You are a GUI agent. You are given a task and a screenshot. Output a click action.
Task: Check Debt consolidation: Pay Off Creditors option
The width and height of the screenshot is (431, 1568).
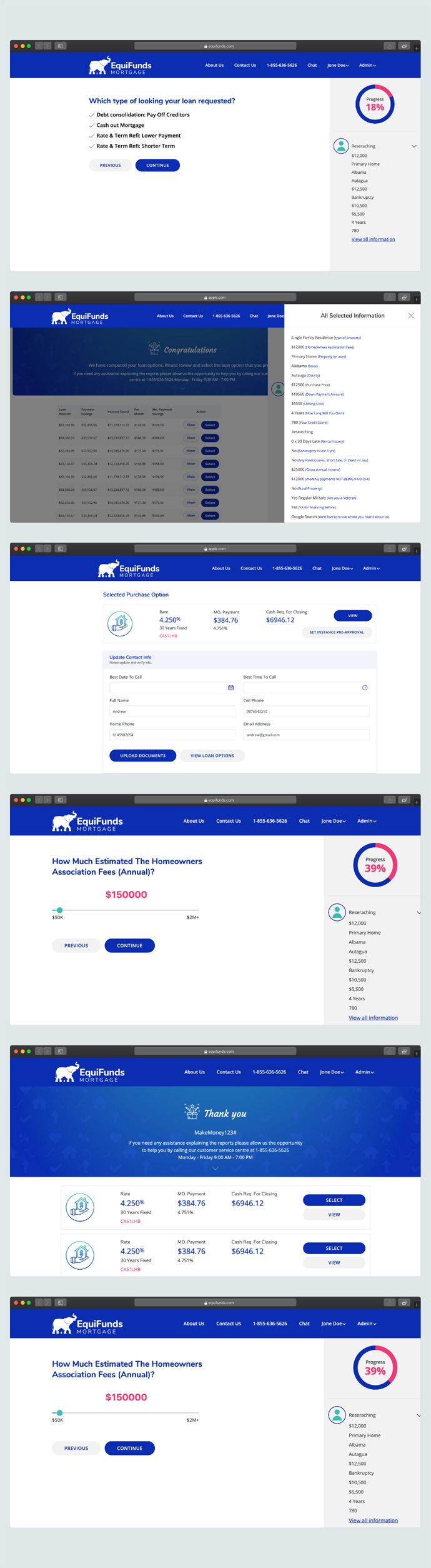pos(139,115)
